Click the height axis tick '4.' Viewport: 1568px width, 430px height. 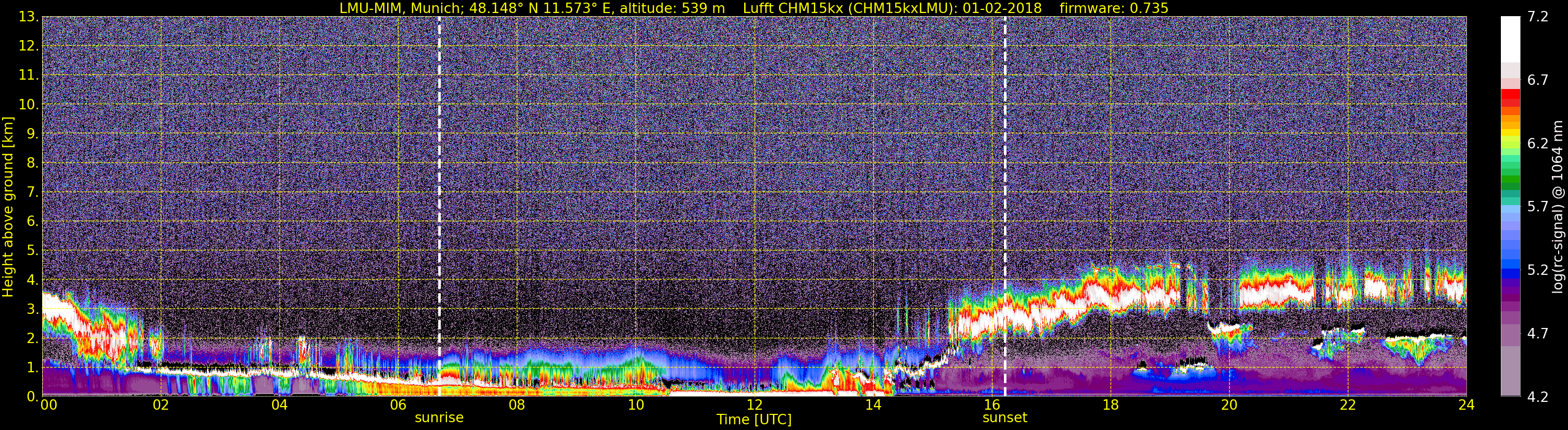(x=32, y=280)
